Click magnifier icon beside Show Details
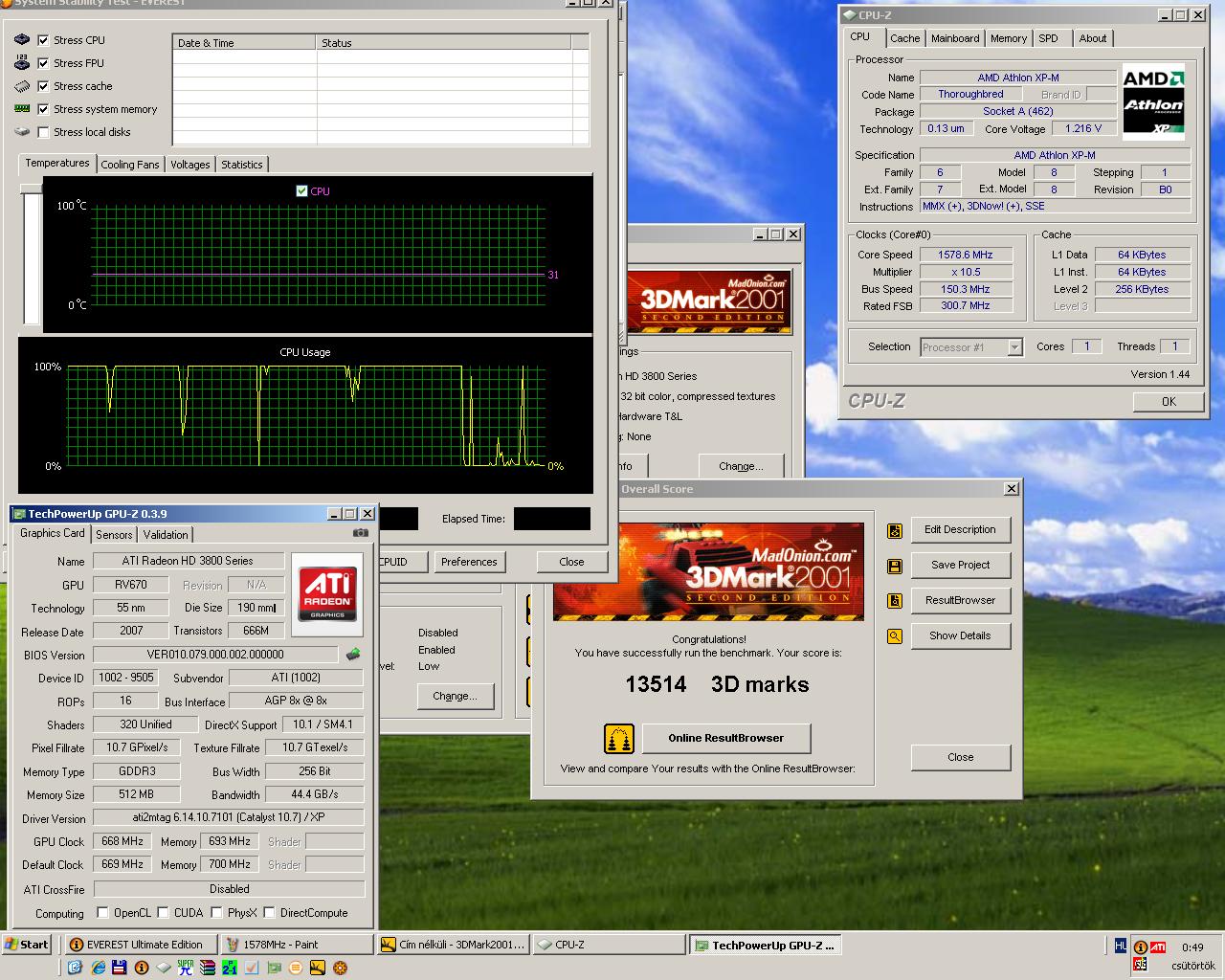The image size is (1225, 980). pyautogui.click(x=895, y=636)
